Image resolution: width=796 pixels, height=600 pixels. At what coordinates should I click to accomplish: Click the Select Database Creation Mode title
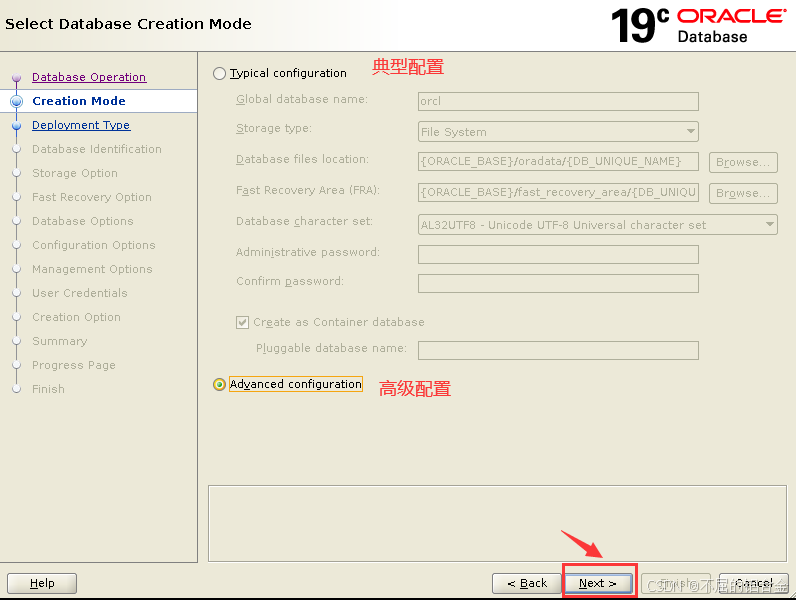point(128,24)
